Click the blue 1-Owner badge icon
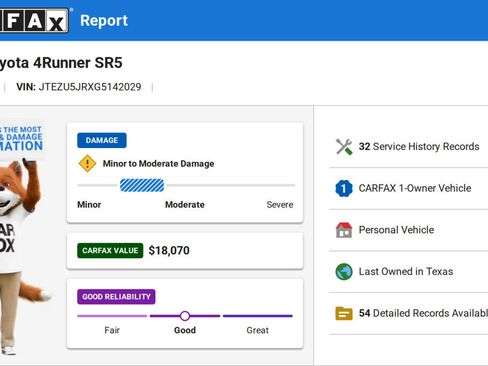Image resolution: width=488 pixels, height=366 pixels. coord(344,188)
